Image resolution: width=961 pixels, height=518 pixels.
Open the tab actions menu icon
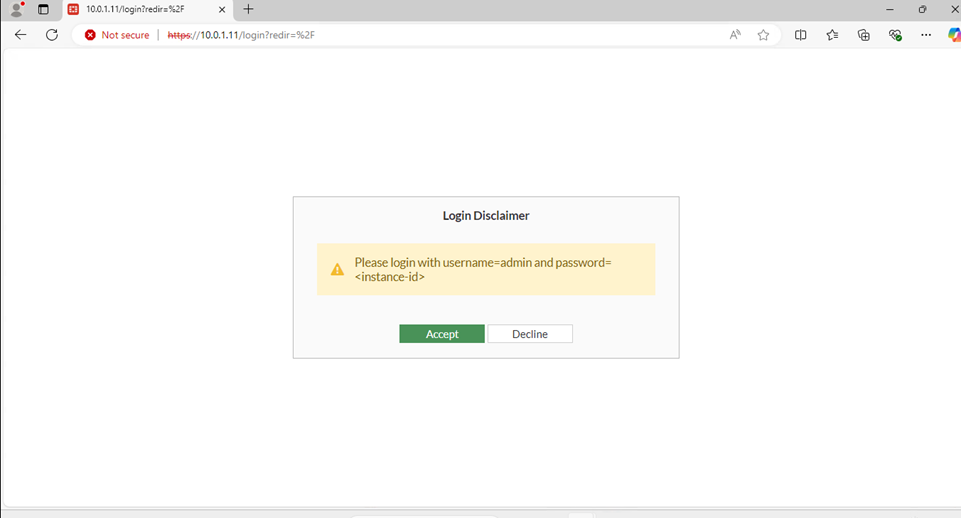[43, 9]
